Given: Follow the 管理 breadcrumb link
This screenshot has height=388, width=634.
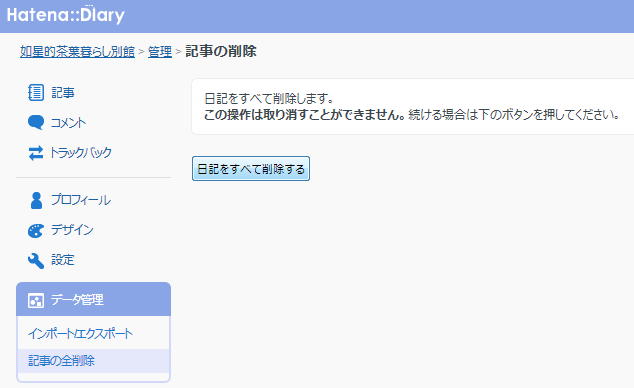Looking at the screenshot, I should click(x=160, y=51).
